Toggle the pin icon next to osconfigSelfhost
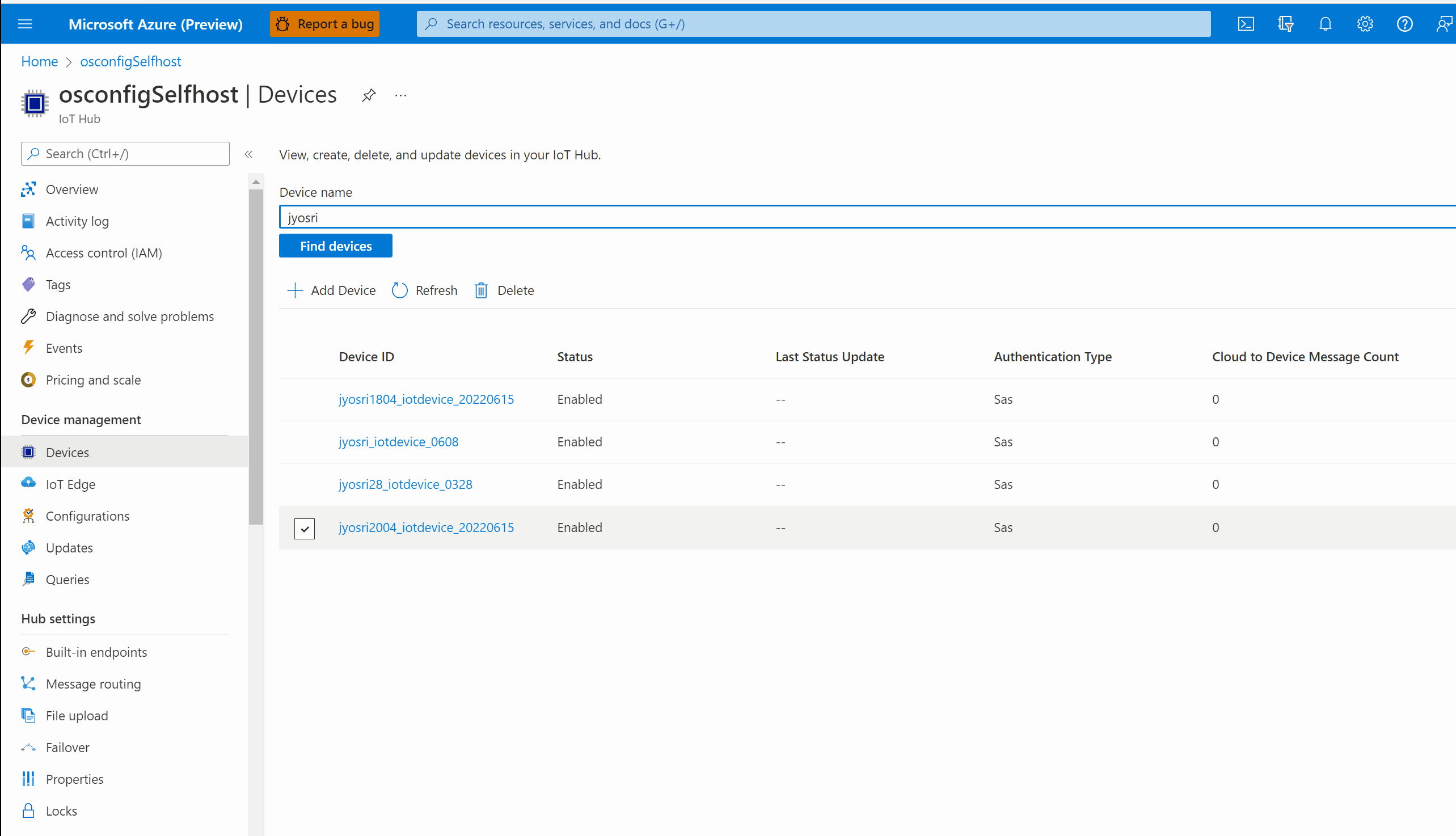This screenshot has height=836, width=1456. 369,94
